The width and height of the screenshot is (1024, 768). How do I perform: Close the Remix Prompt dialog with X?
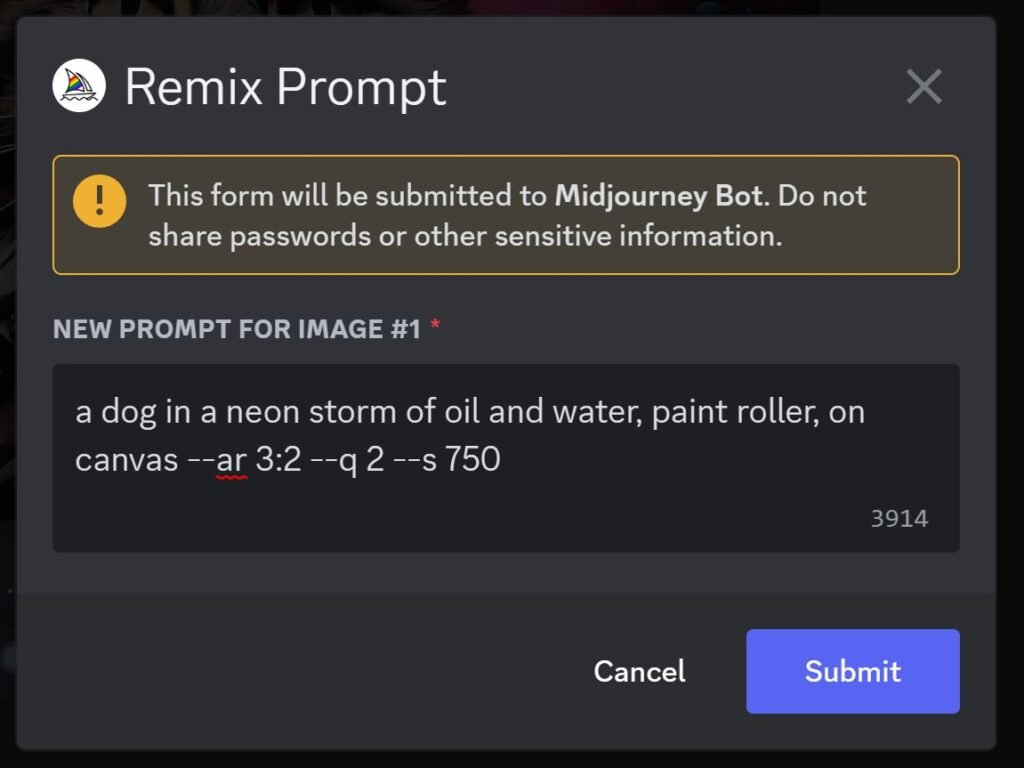click(x=924, y=86)
